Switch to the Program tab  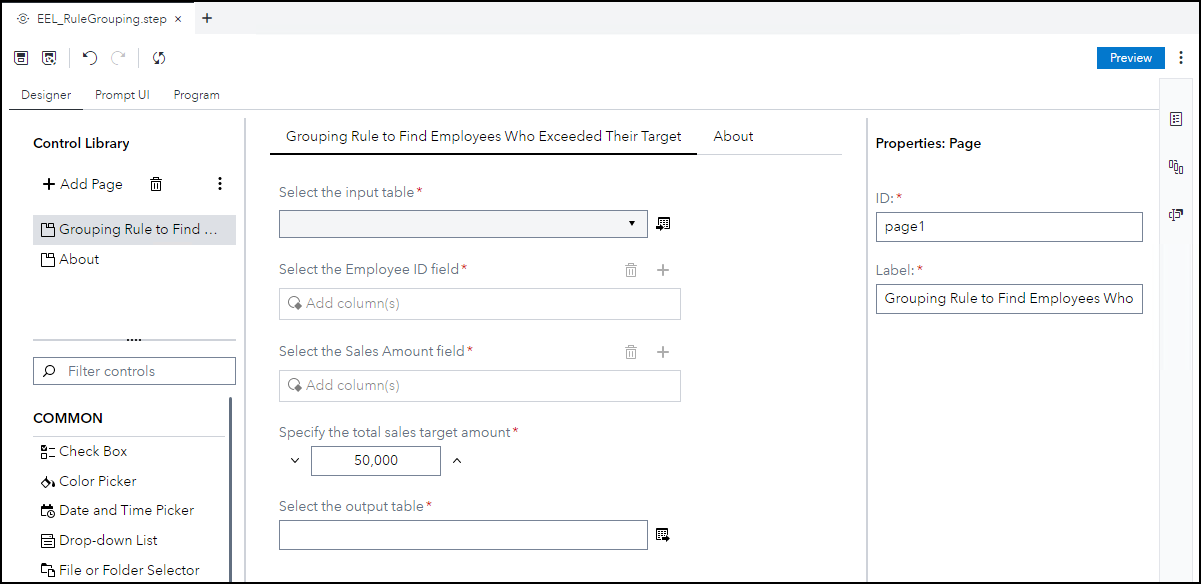tap(197, 95)
